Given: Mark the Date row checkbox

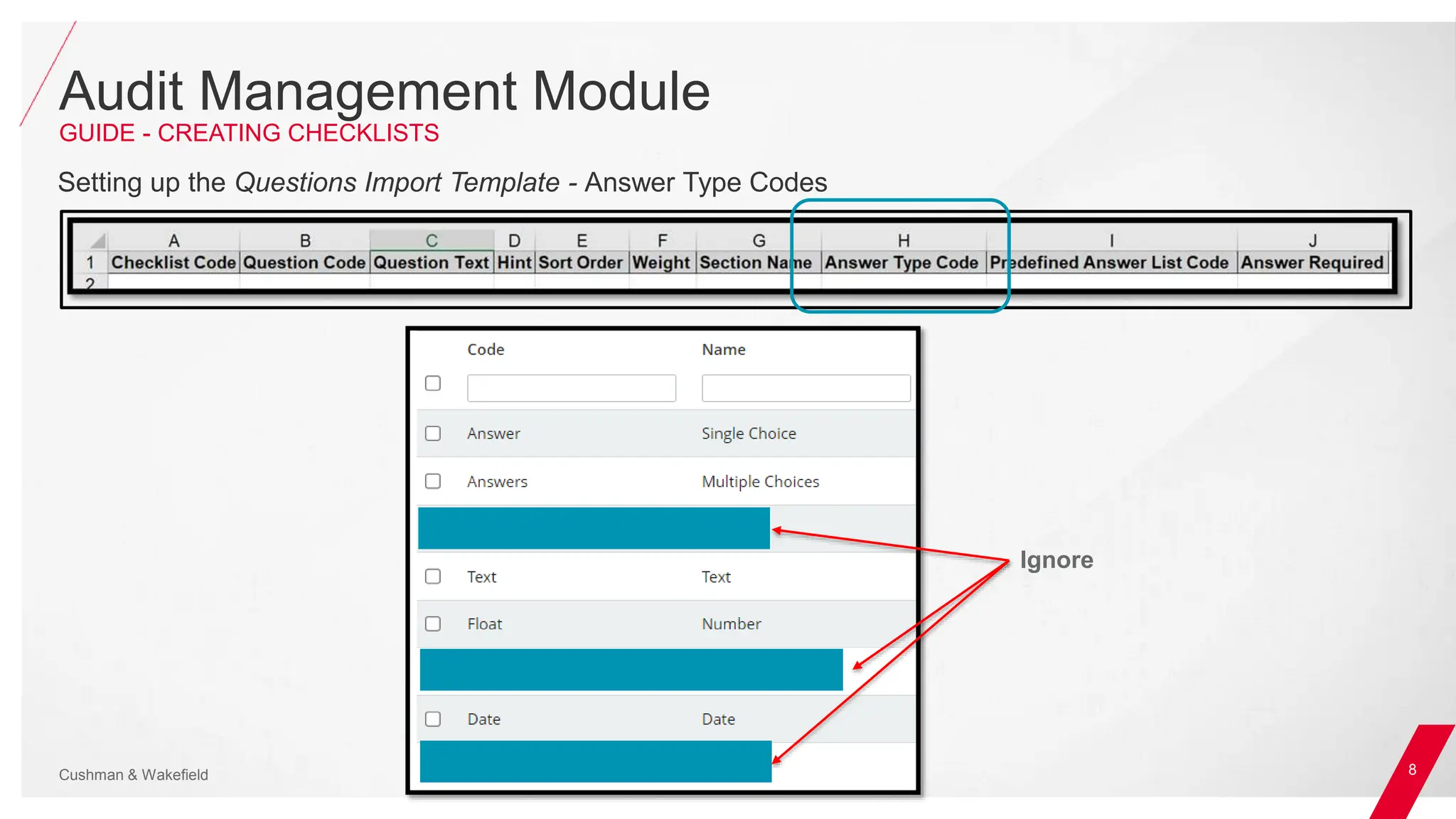Looking at the screenshot, I should click(432, 719).
